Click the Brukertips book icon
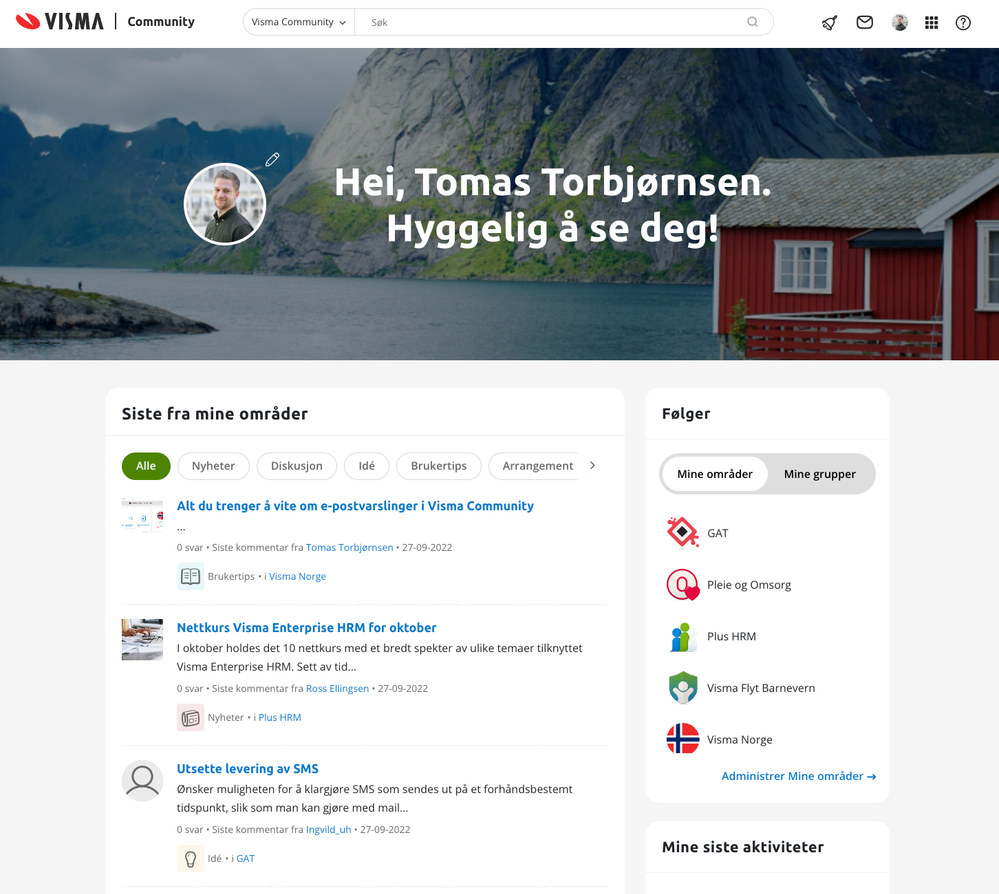 pos(190,576)
